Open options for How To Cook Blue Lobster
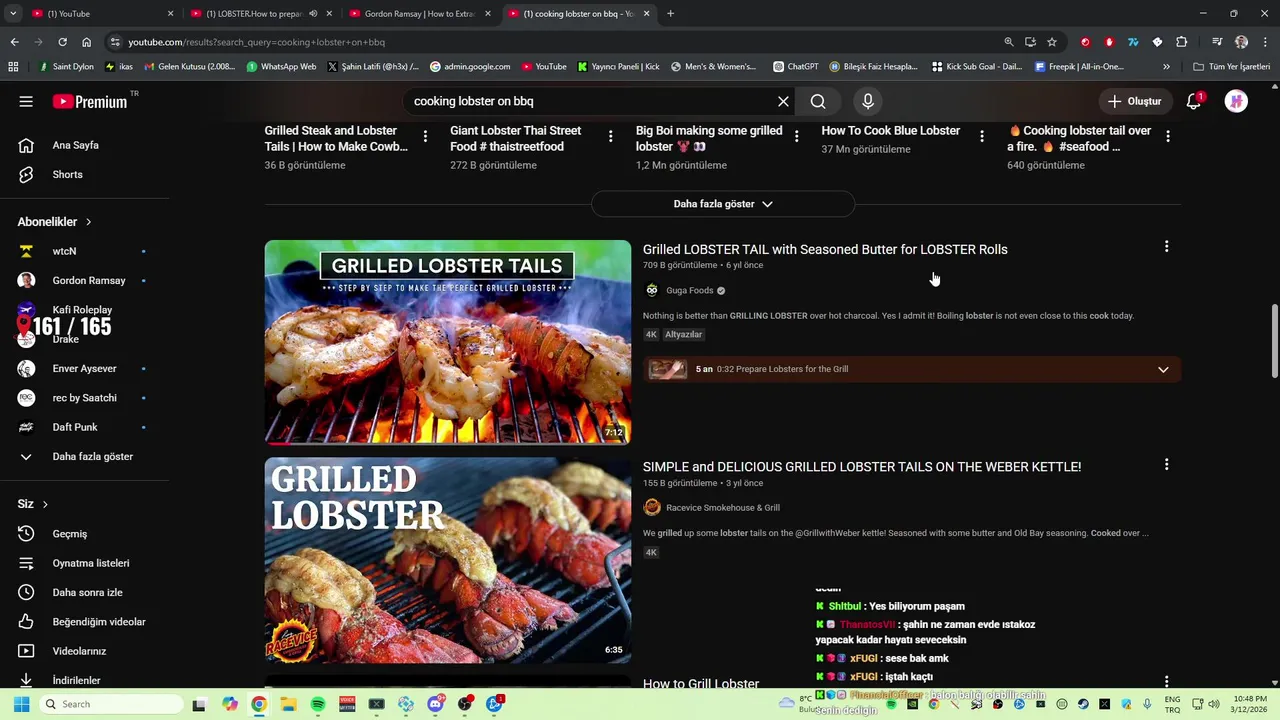 982,137
